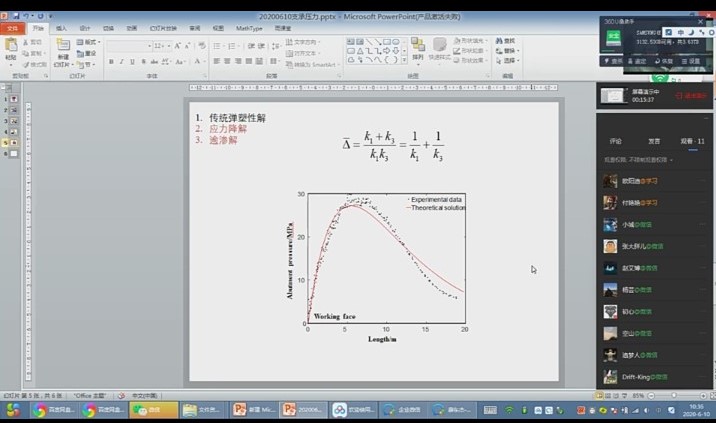Toggle Strikethrough (abc) formatting
The height and width of the screenshot is (423, 716).
[154, 61]
